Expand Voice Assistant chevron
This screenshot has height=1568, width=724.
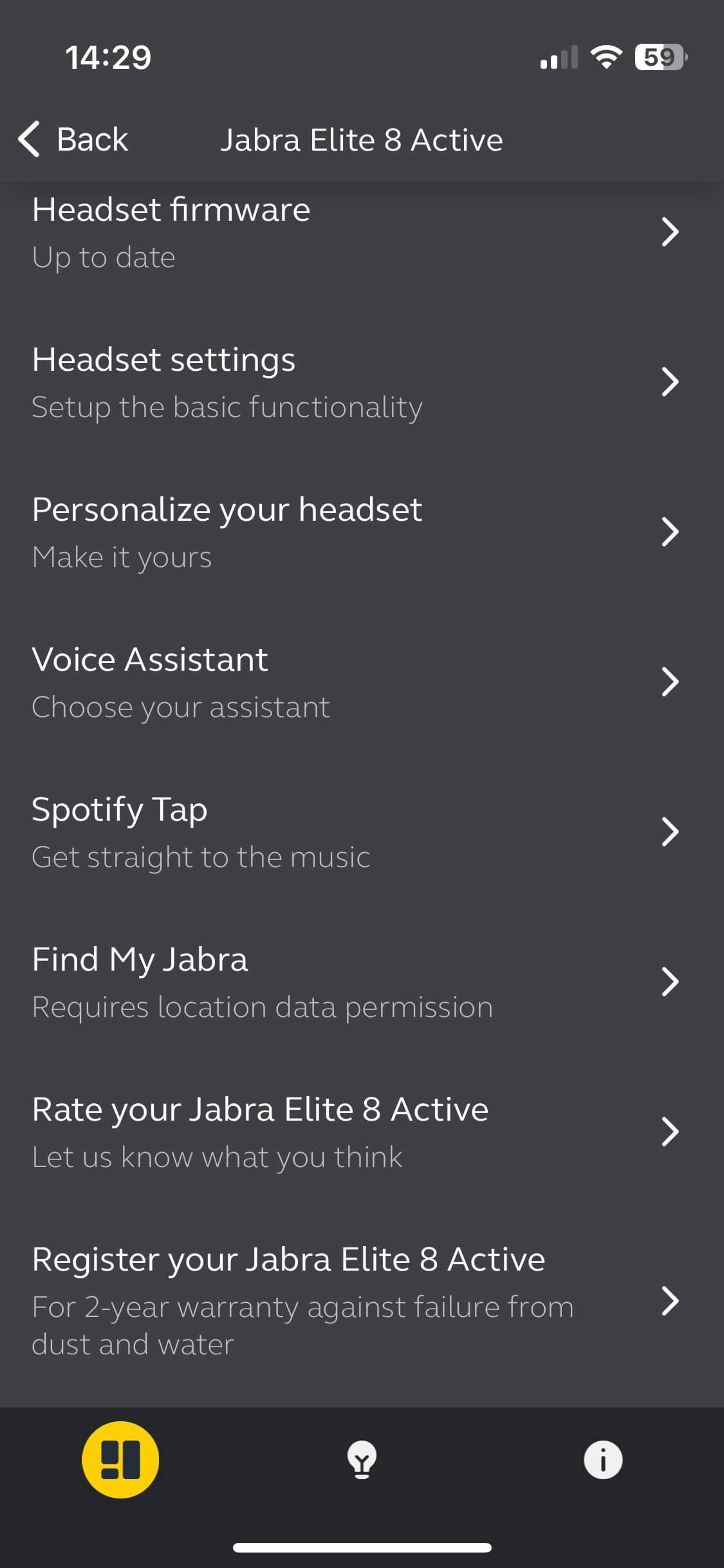pyautogui.click(x=670, y=682)
